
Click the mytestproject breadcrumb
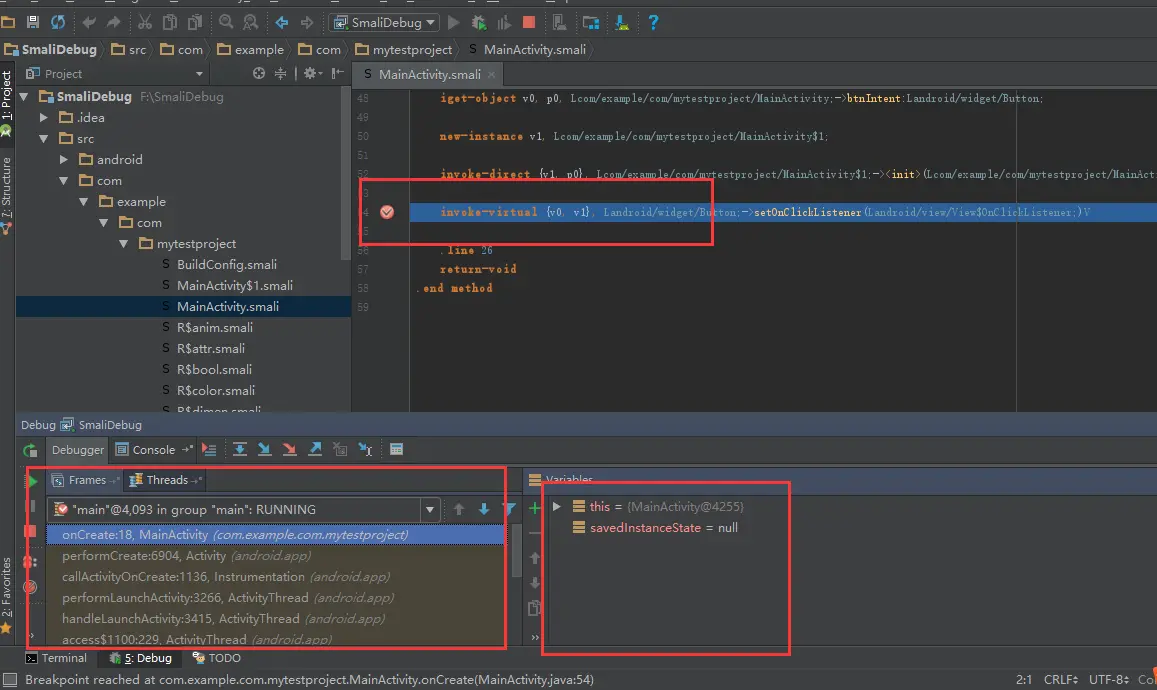pyautogui.click(x=404, y=49)
